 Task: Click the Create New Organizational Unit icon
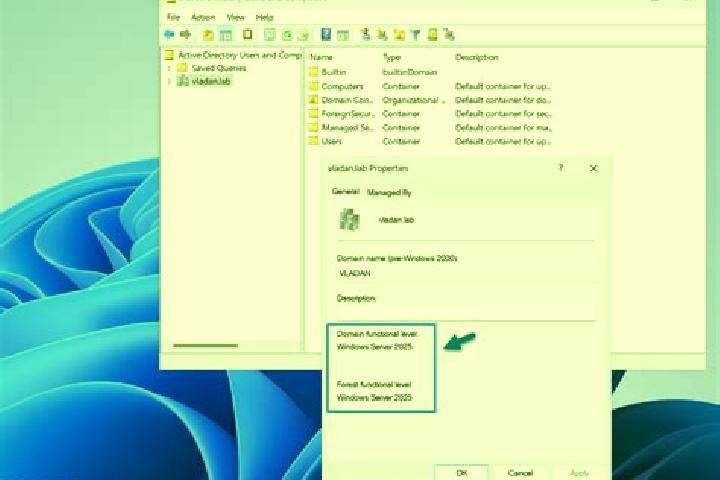(x=399, y=35)
